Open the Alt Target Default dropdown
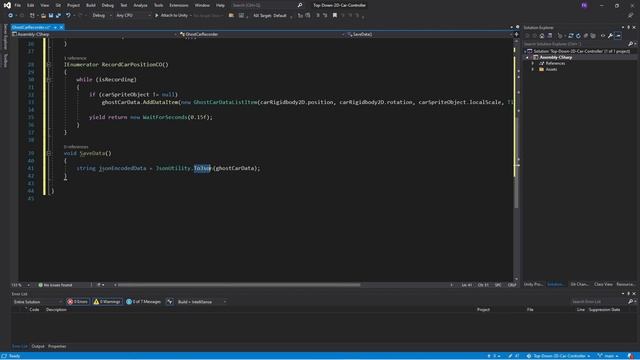 [x=271, y=16]
